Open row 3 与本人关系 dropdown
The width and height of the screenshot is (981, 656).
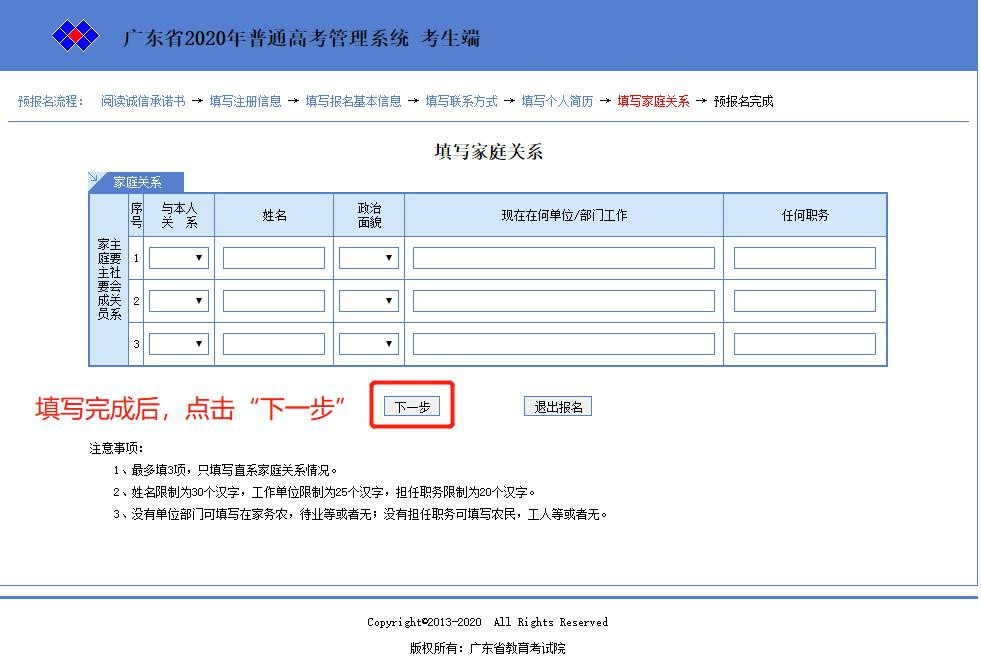point(178,344)
